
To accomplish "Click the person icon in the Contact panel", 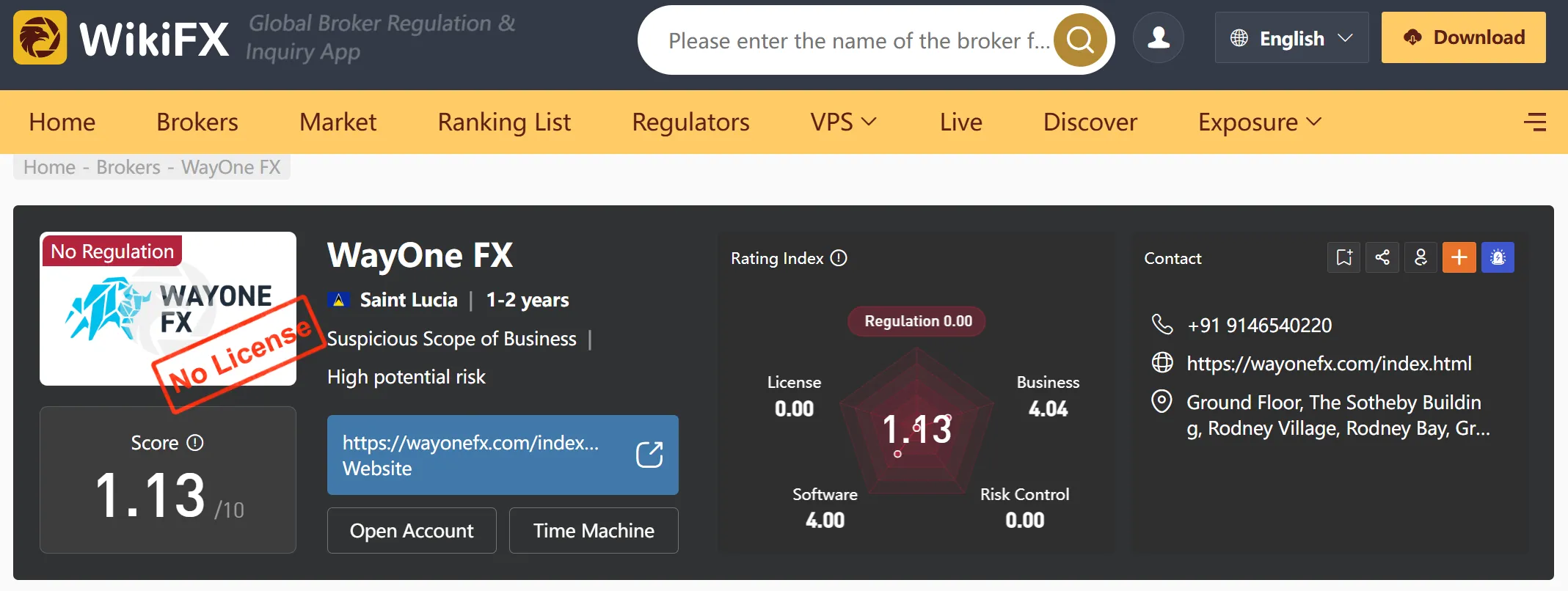I will tap(1421, 257).
